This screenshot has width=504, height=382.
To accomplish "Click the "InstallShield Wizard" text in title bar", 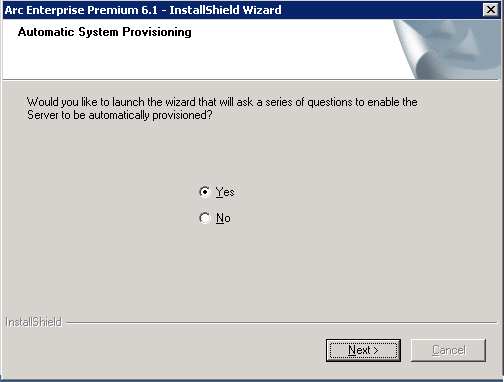I will [225, 10].
